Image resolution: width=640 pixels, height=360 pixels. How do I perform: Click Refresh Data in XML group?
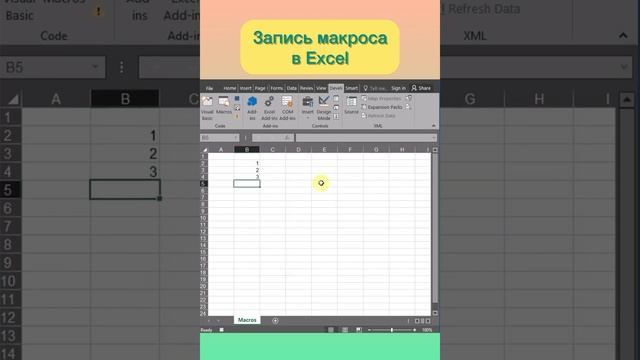(378, 116)
